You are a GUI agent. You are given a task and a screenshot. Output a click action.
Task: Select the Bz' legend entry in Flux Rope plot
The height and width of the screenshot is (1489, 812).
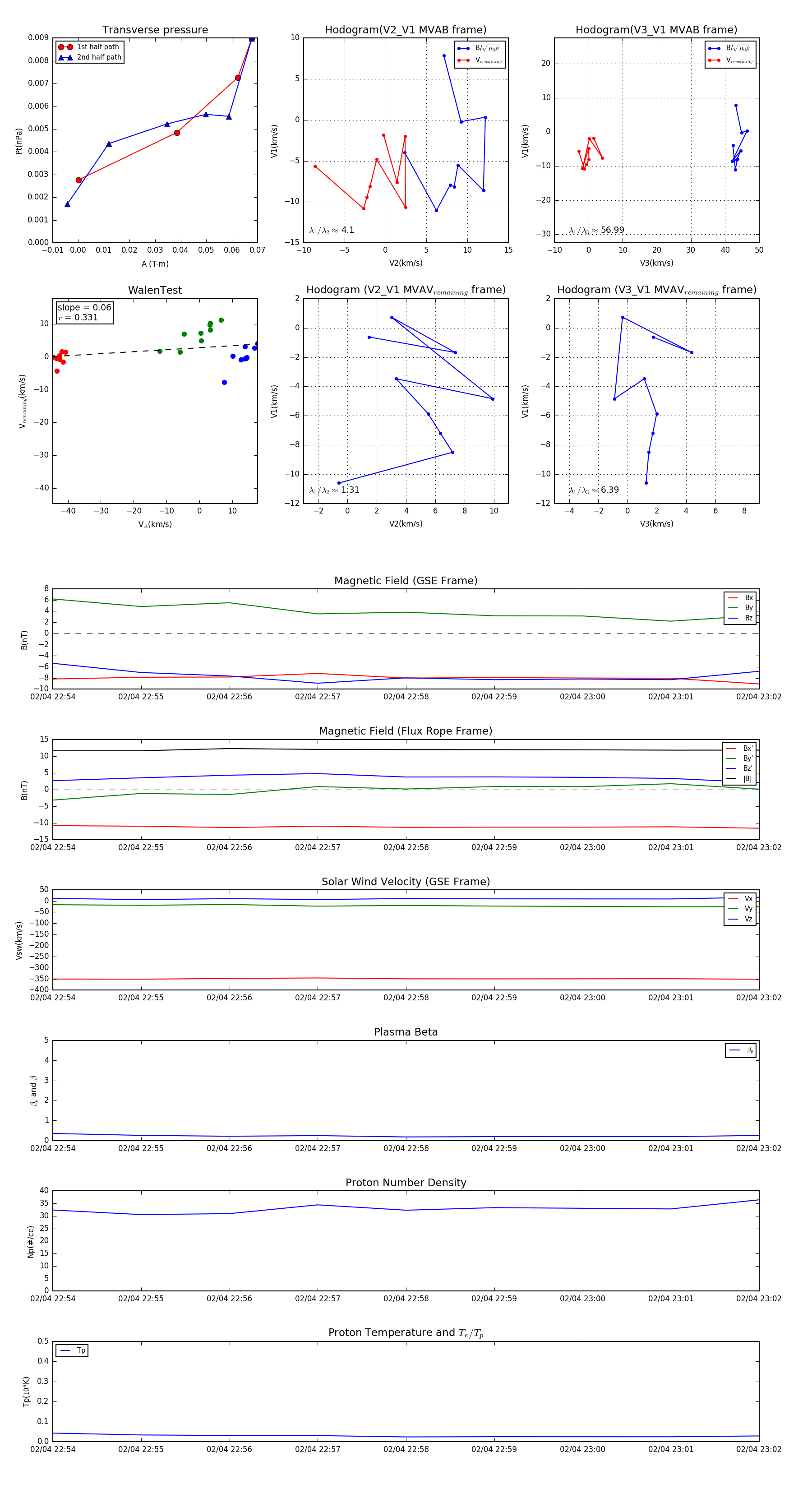(x=739, y=768)
